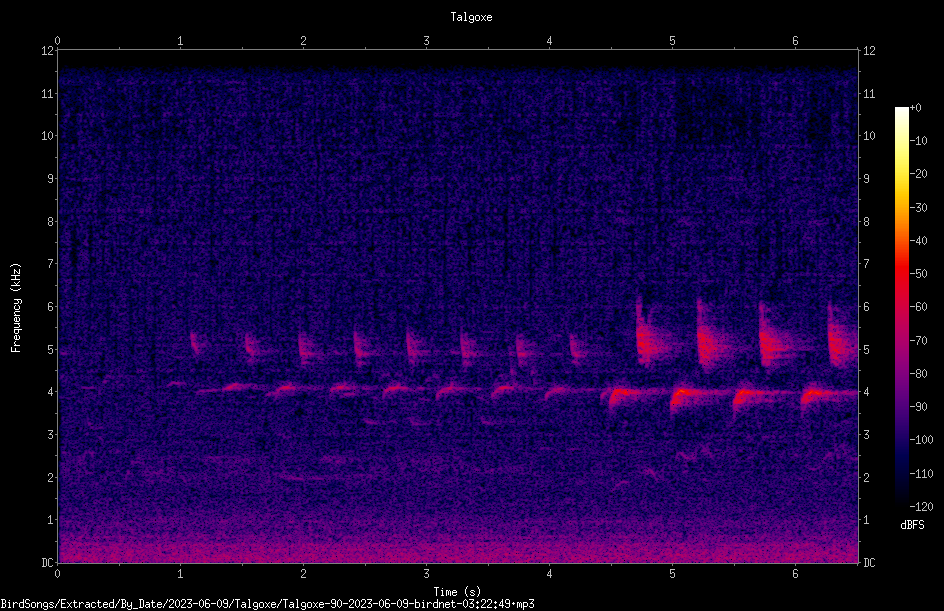The height and width of the screenshot is (611, 944).
Task: Click the dBFS color scale bar
Action: click(x=902, y=307)
